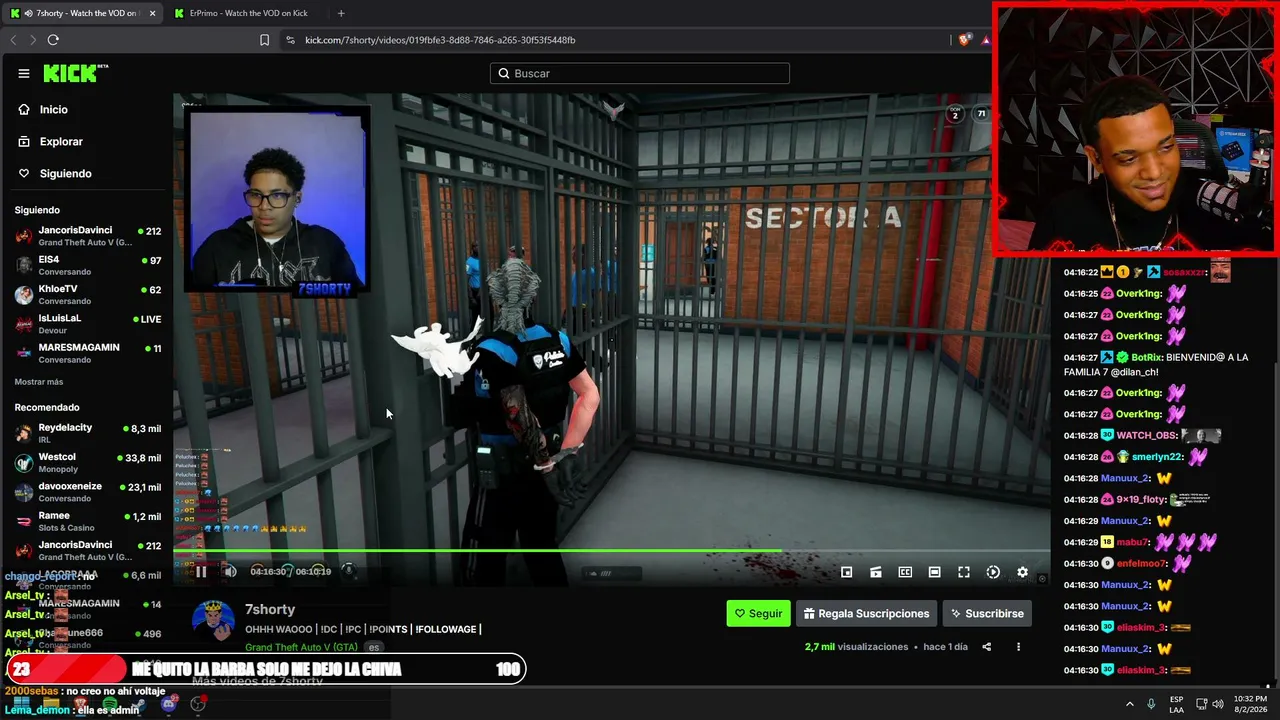Open the MARESMAGAMIN channel under Siguiendo
Image resolution: width=1280 pixels, height=720 pixels.
(86, 353)
